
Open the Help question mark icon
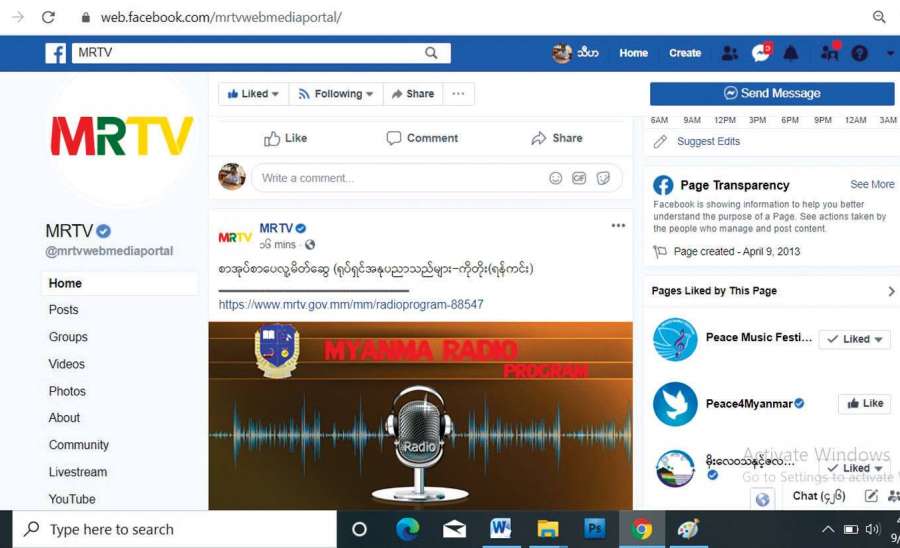tap(859, 54)
